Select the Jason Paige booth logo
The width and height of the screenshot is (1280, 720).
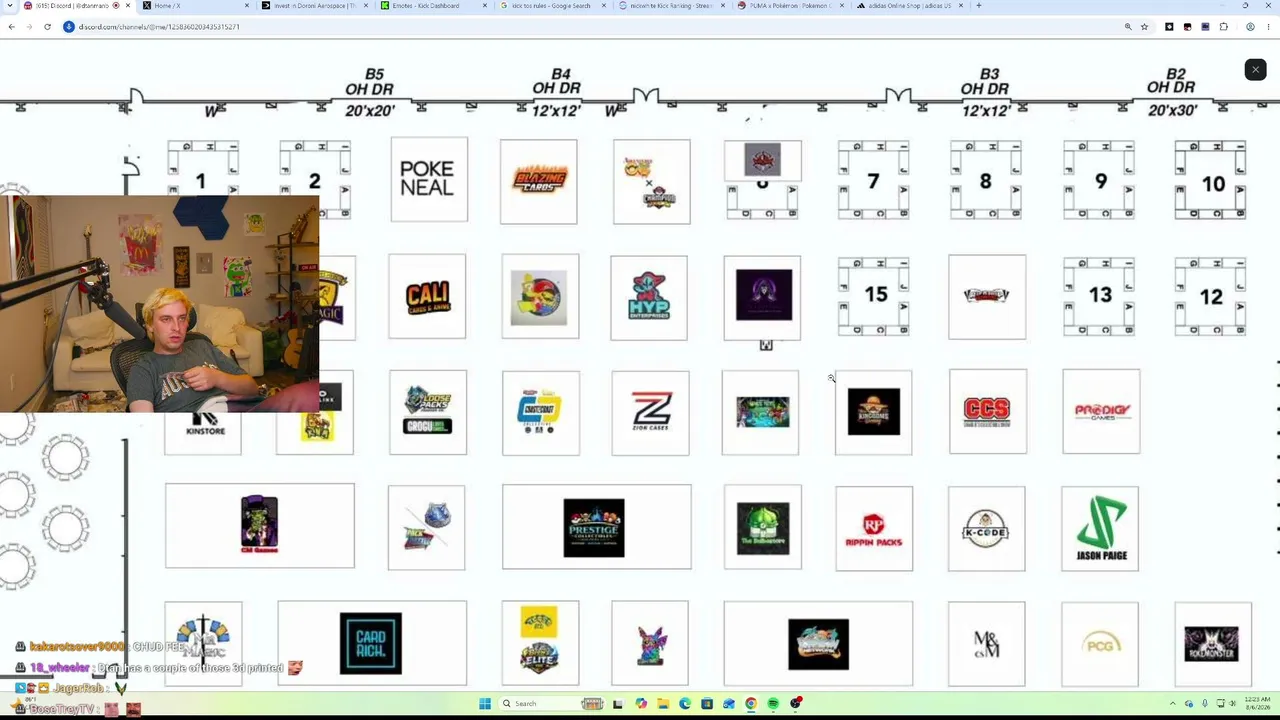click(1100, 528)
